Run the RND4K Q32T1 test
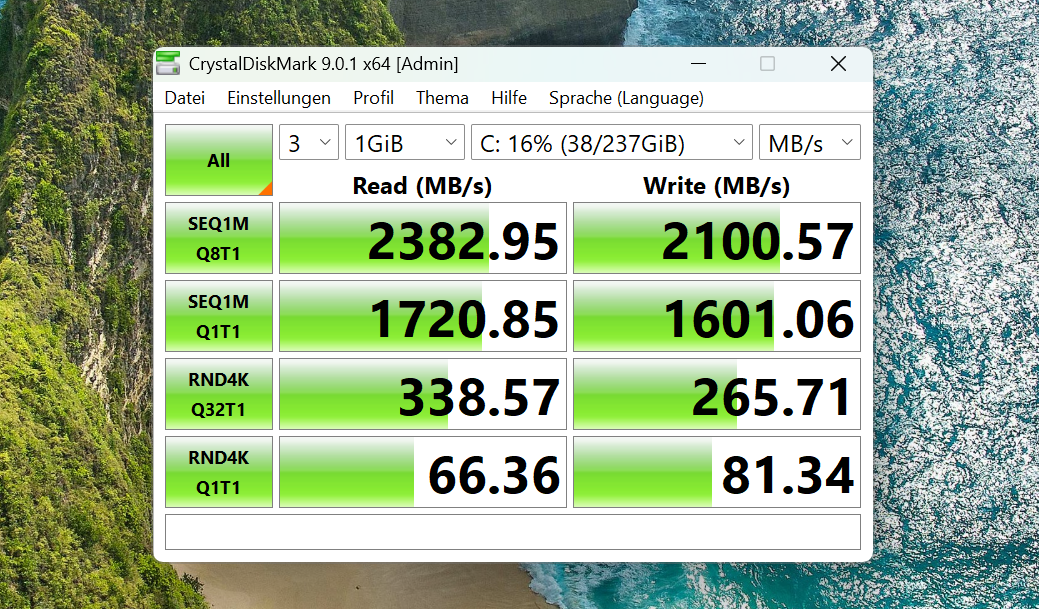Image resolution: width=1039 pixels, height=609 pixels. point(219,394)
